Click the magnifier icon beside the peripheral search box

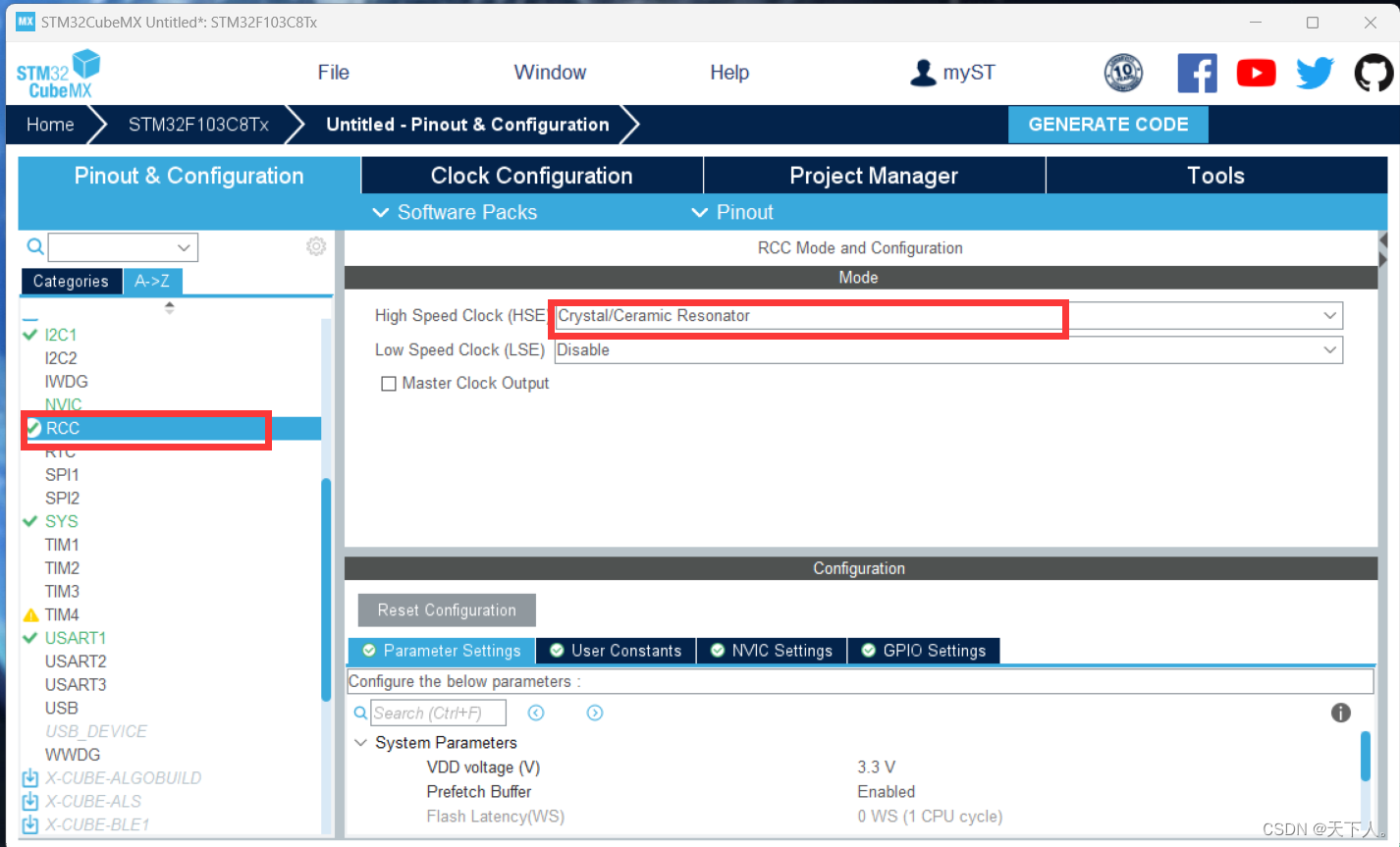34,246
